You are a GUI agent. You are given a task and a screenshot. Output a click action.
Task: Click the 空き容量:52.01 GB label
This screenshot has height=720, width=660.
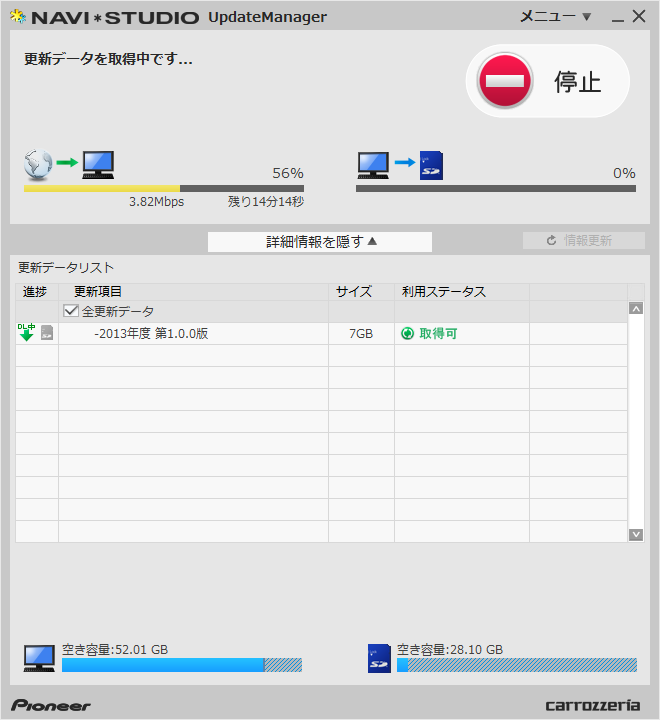(115, 650)
